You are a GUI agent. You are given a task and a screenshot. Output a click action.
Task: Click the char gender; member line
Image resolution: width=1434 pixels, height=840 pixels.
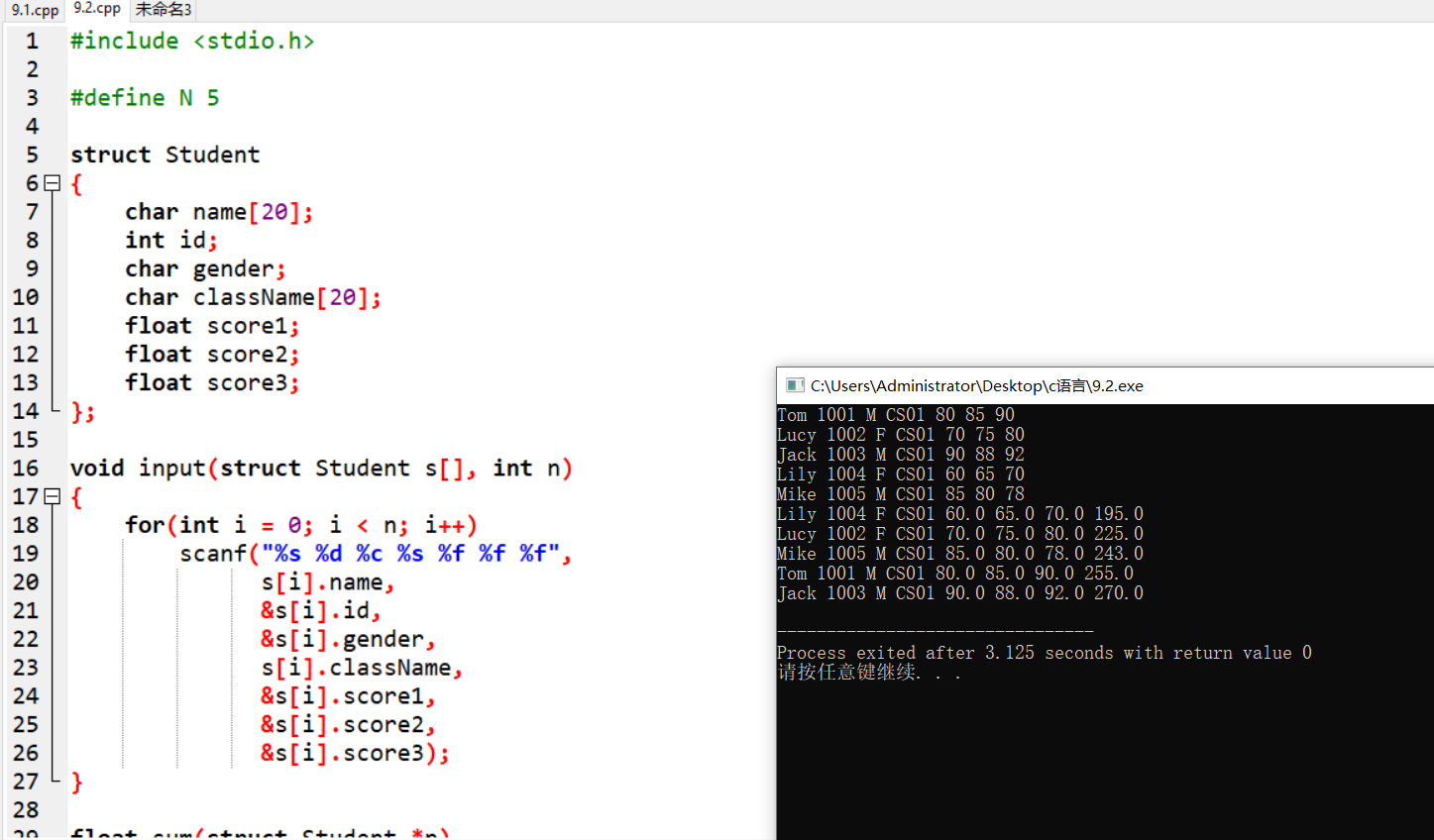tap(205, 268)
